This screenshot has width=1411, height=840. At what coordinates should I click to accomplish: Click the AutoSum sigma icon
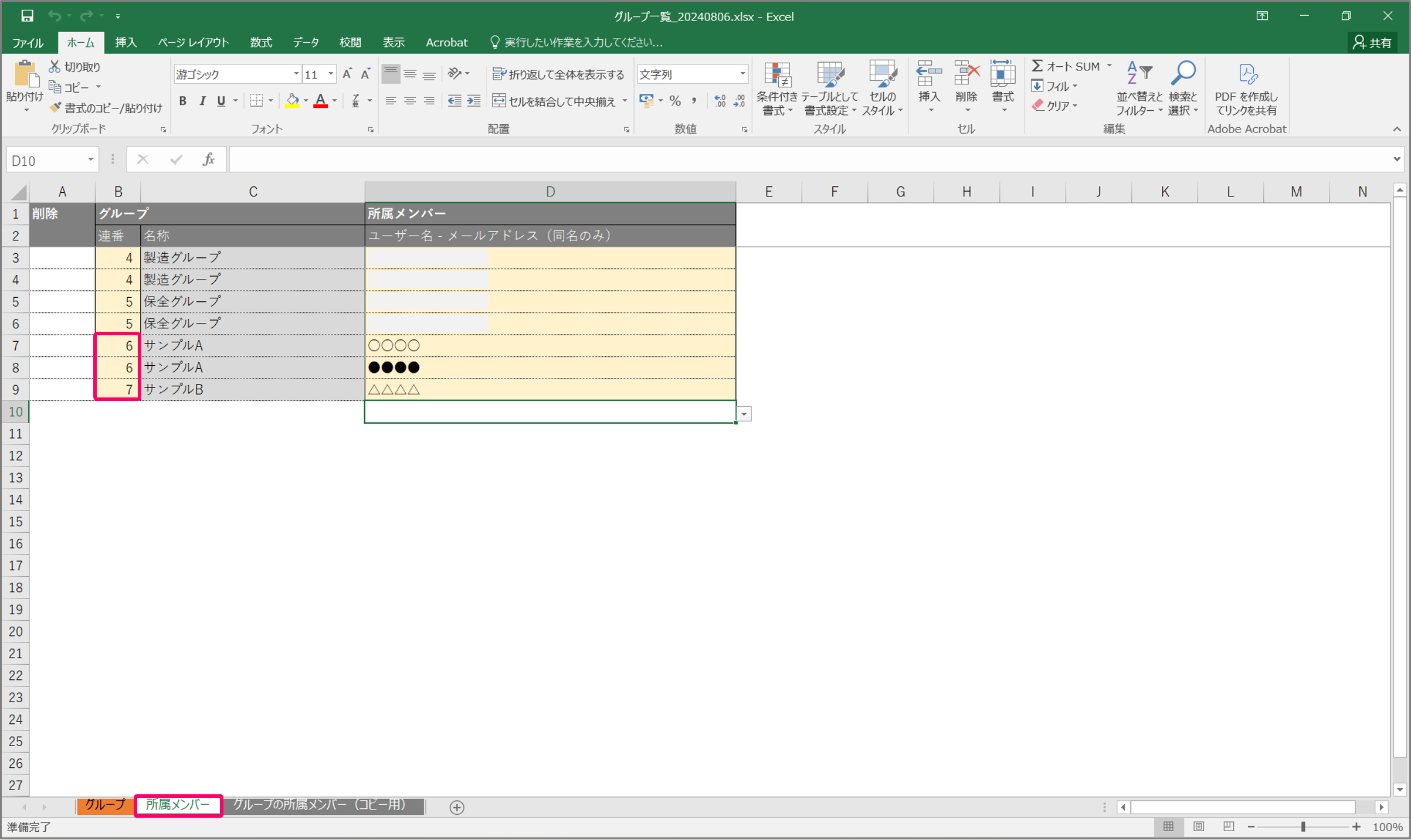(x=1037, y=66)
